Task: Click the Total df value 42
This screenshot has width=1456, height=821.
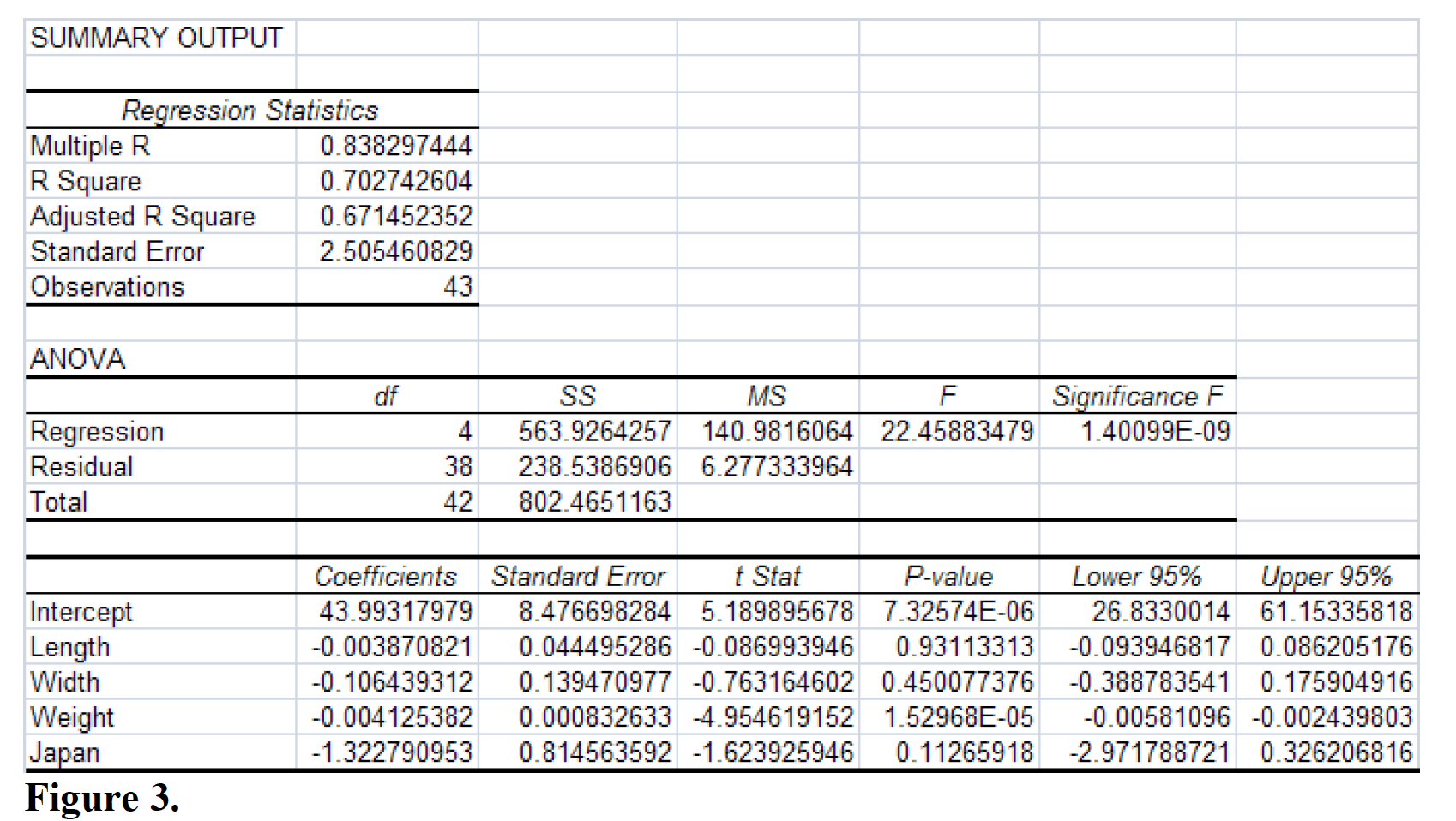Action: [x=458, y=501]
